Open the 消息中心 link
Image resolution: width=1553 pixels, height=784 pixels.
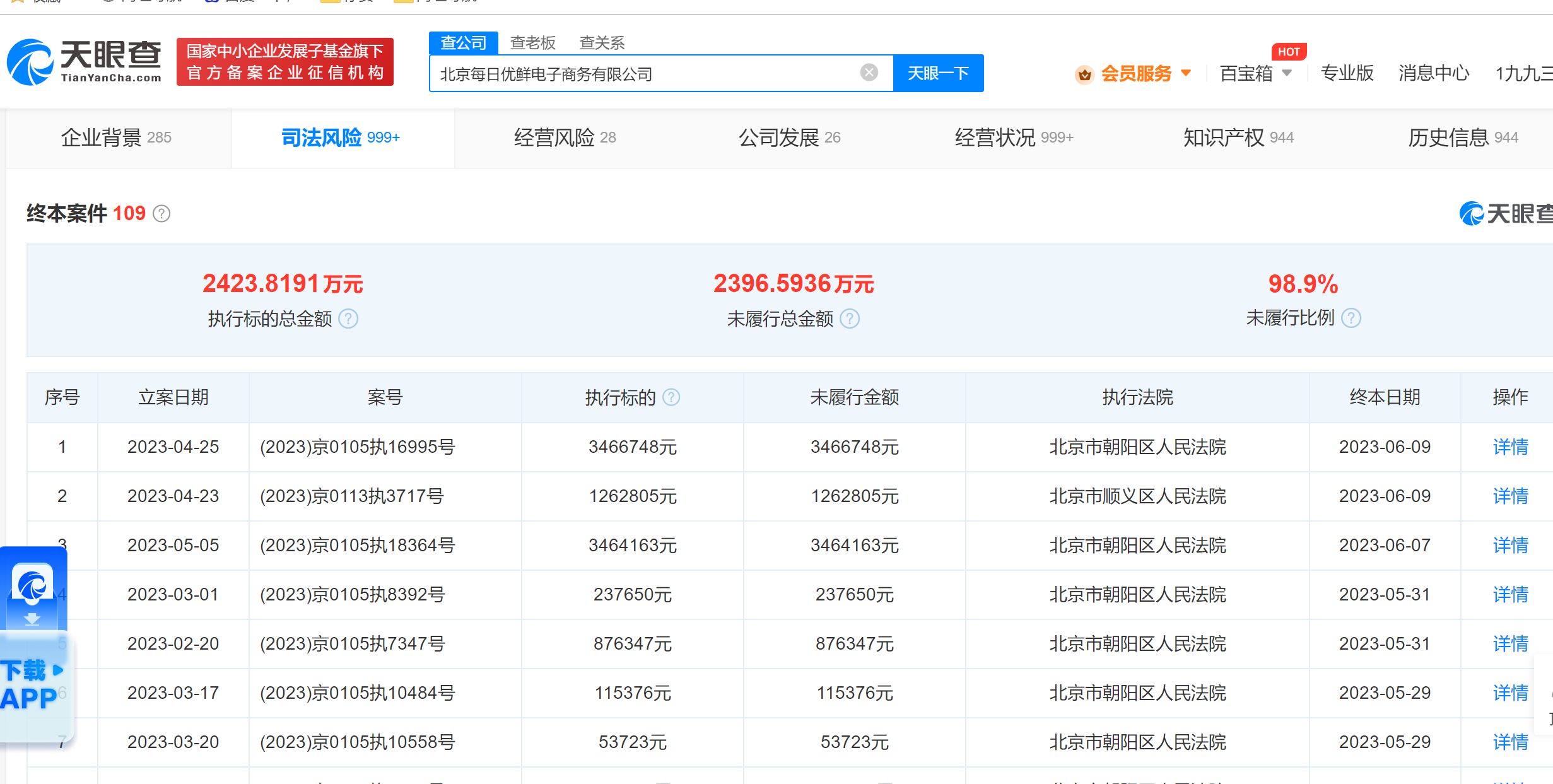(1434, 73)
